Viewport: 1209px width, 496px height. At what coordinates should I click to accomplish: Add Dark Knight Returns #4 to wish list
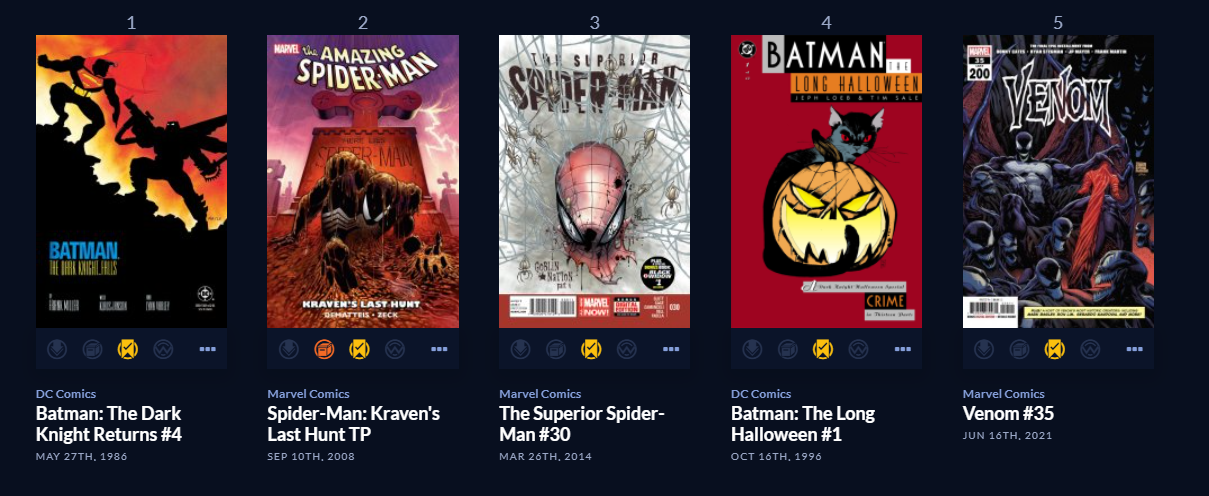[161, 349]
